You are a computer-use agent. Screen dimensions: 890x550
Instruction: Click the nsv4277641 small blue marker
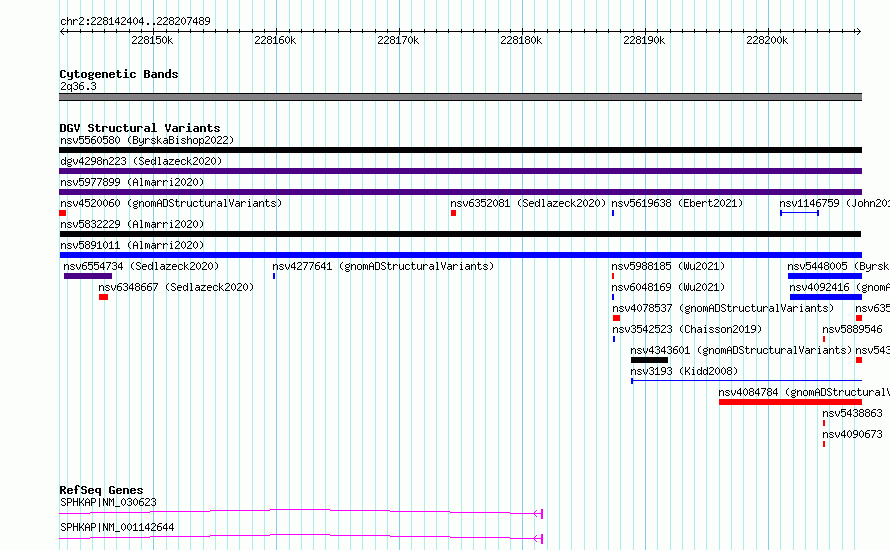pos(274,276)
